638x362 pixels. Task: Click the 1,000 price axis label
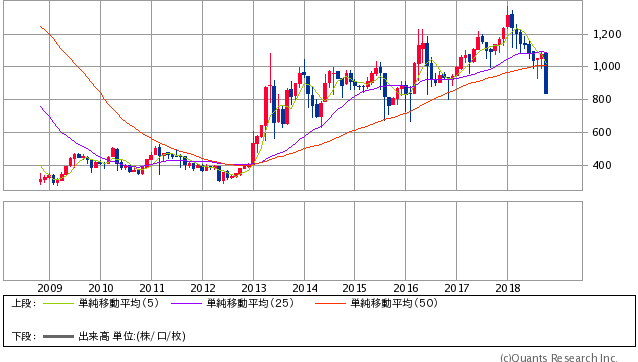(x=607, y=66)
